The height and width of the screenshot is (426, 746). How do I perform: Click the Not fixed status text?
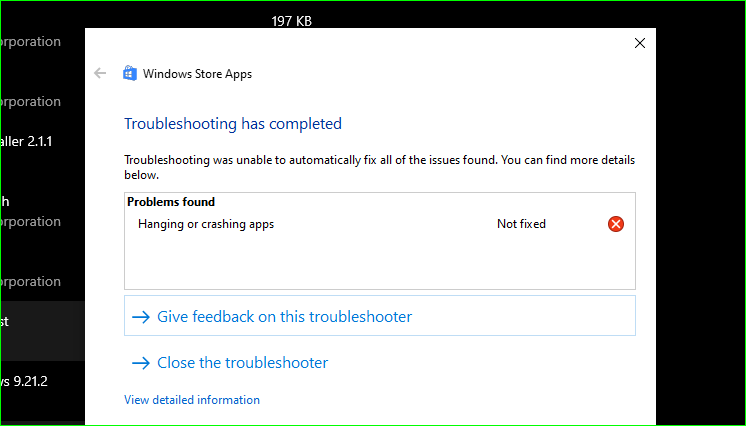tap(521, 224)
